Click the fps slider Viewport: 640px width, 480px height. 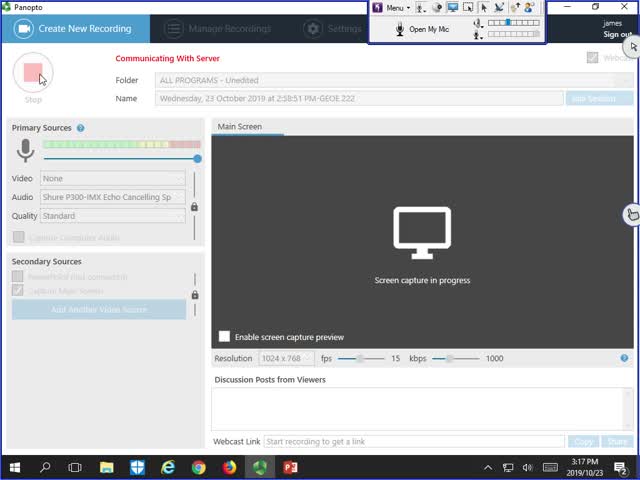pyautogui.click(x=361, y=358)
